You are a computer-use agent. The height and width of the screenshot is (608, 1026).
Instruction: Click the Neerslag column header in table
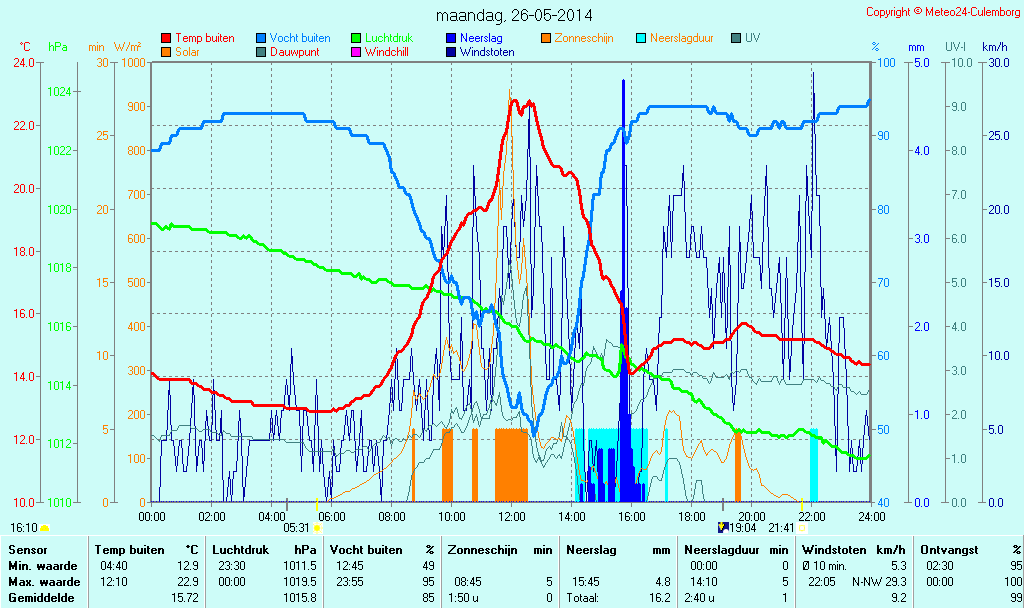[590, 550]
